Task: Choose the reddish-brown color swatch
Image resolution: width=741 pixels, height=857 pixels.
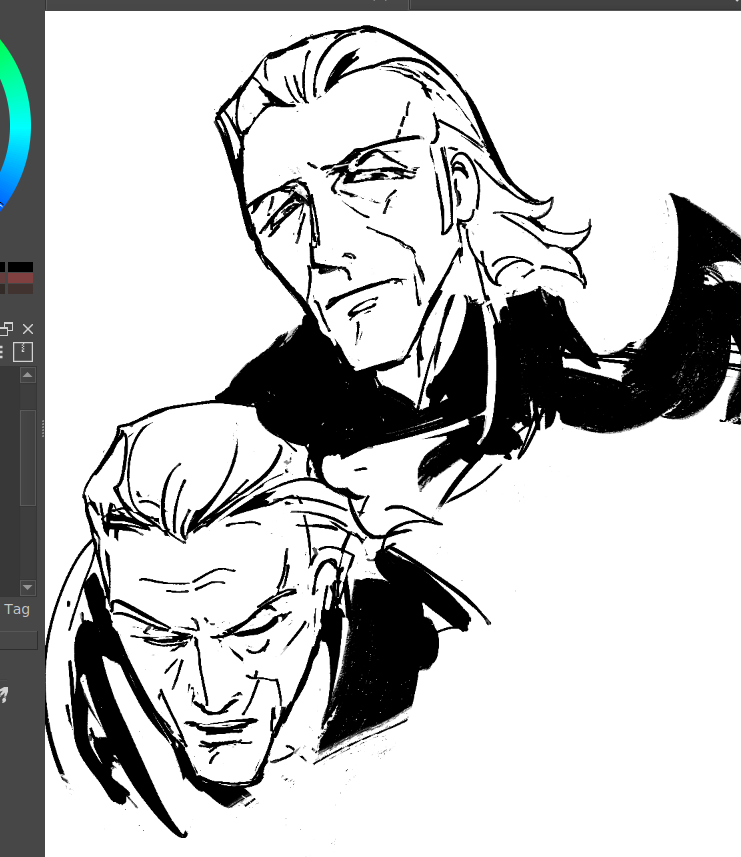Action: [x=21, y=278]
